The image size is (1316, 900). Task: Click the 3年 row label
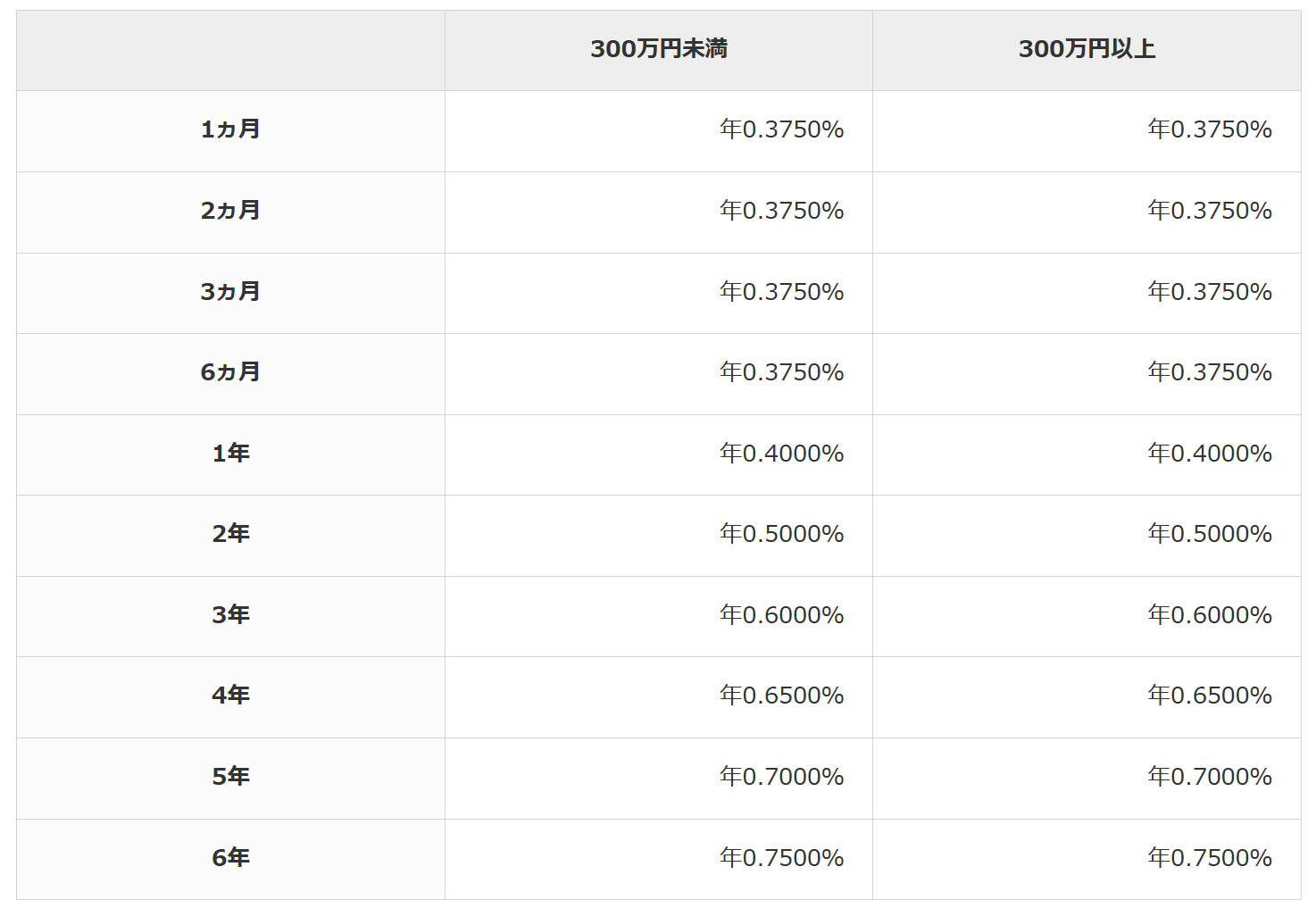pos(230,615)
